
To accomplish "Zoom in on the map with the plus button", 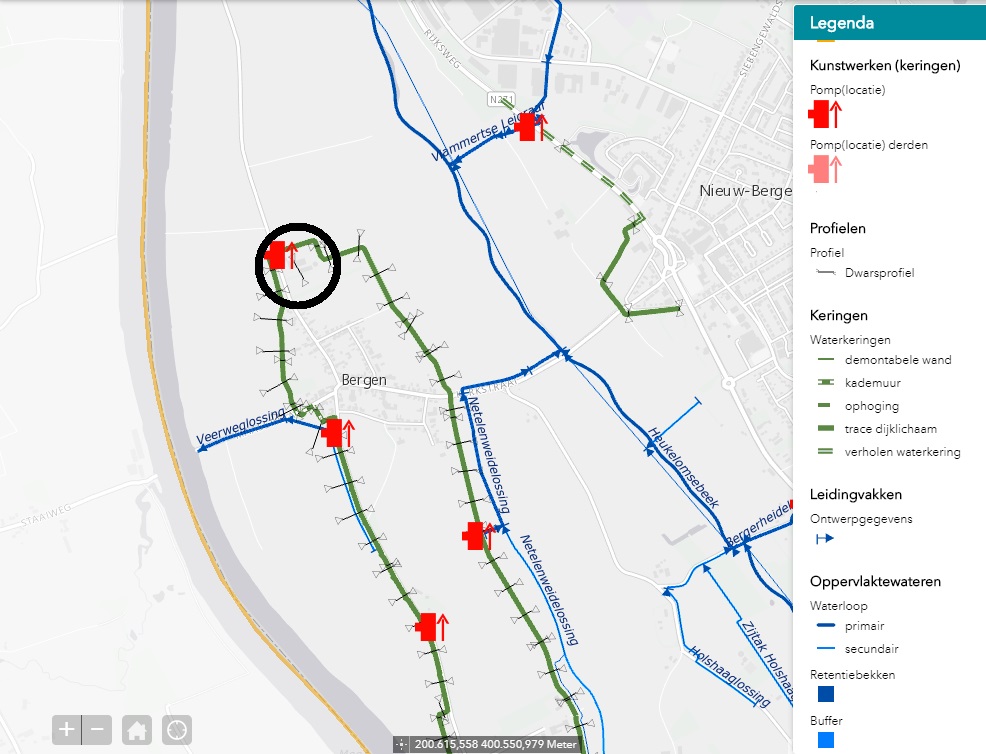I will (x=67, y=729).
